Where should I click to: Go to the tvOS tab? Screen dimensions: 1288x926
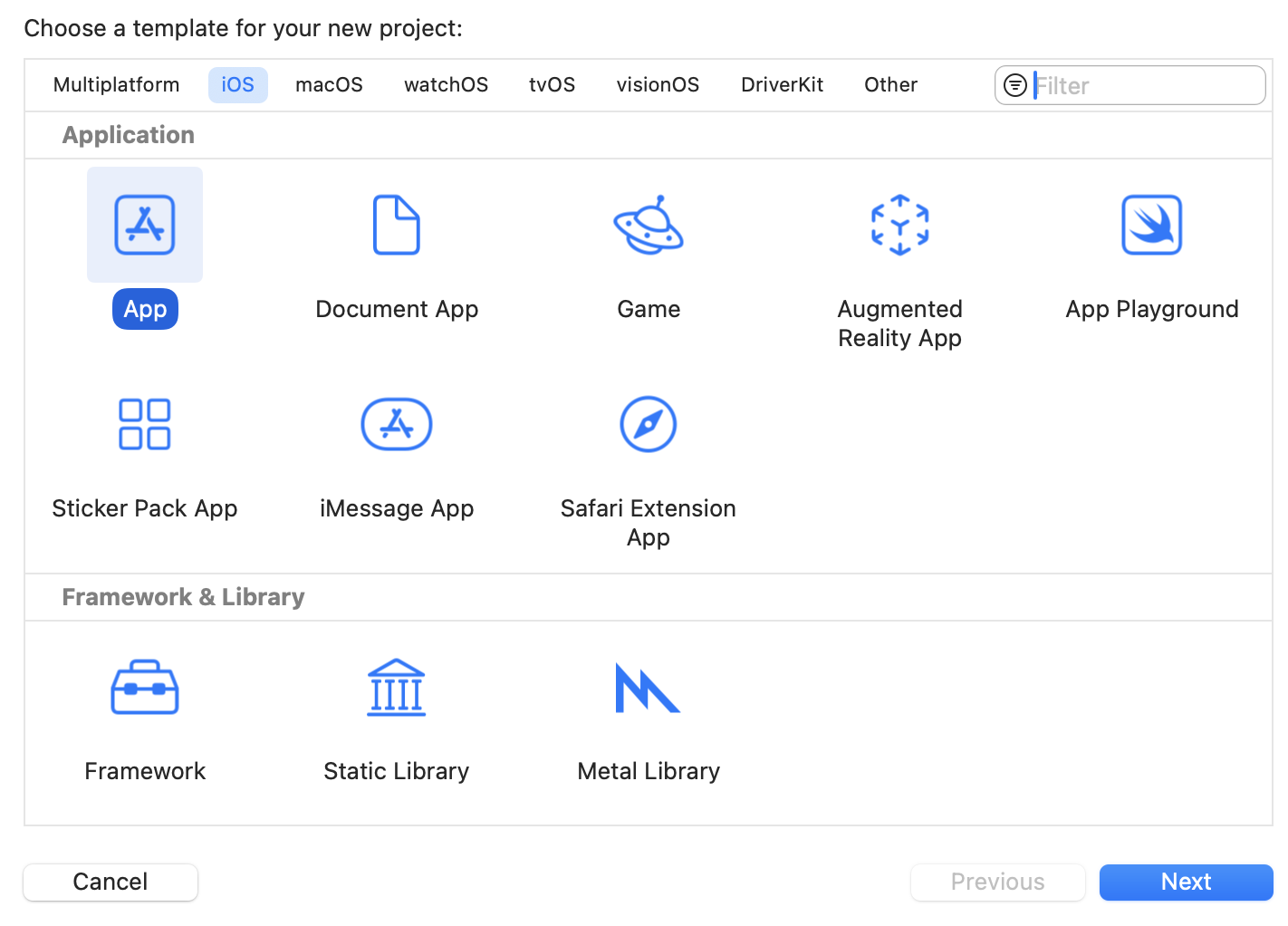coord(553,85)
